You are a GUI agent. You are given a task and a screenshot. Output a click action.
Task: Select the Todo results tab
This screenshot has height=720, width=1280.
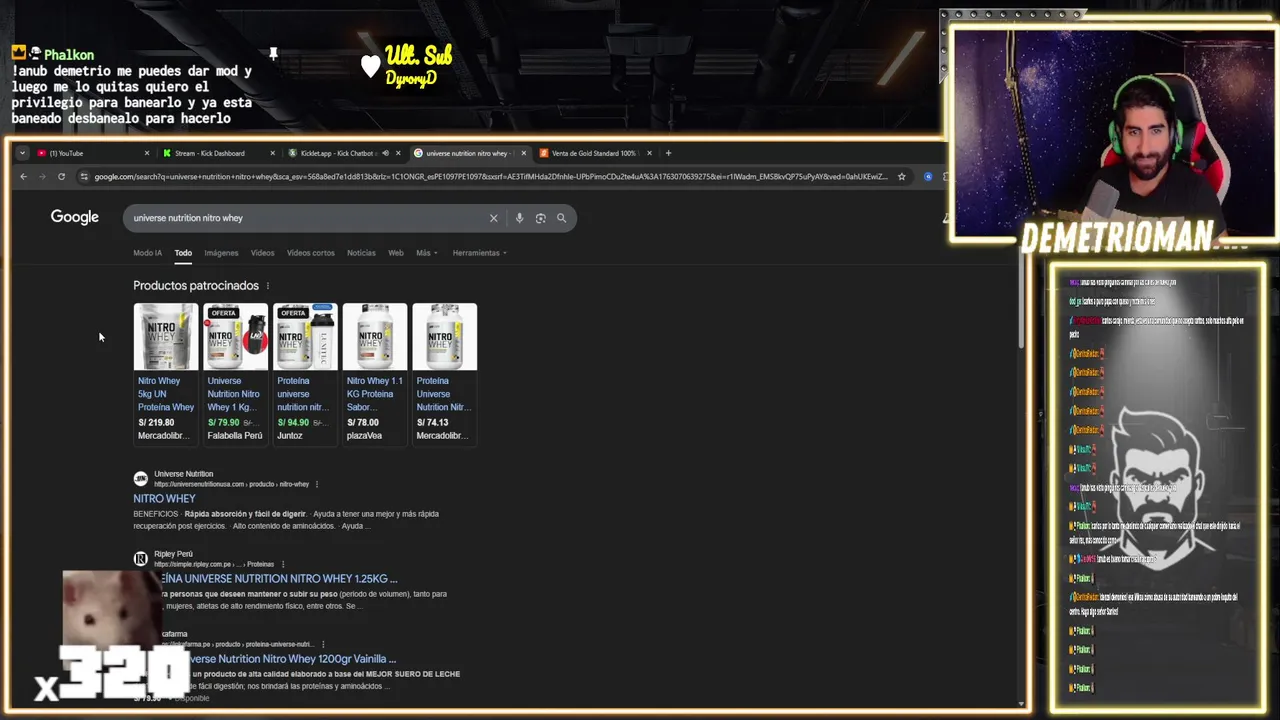pos(183,253)
